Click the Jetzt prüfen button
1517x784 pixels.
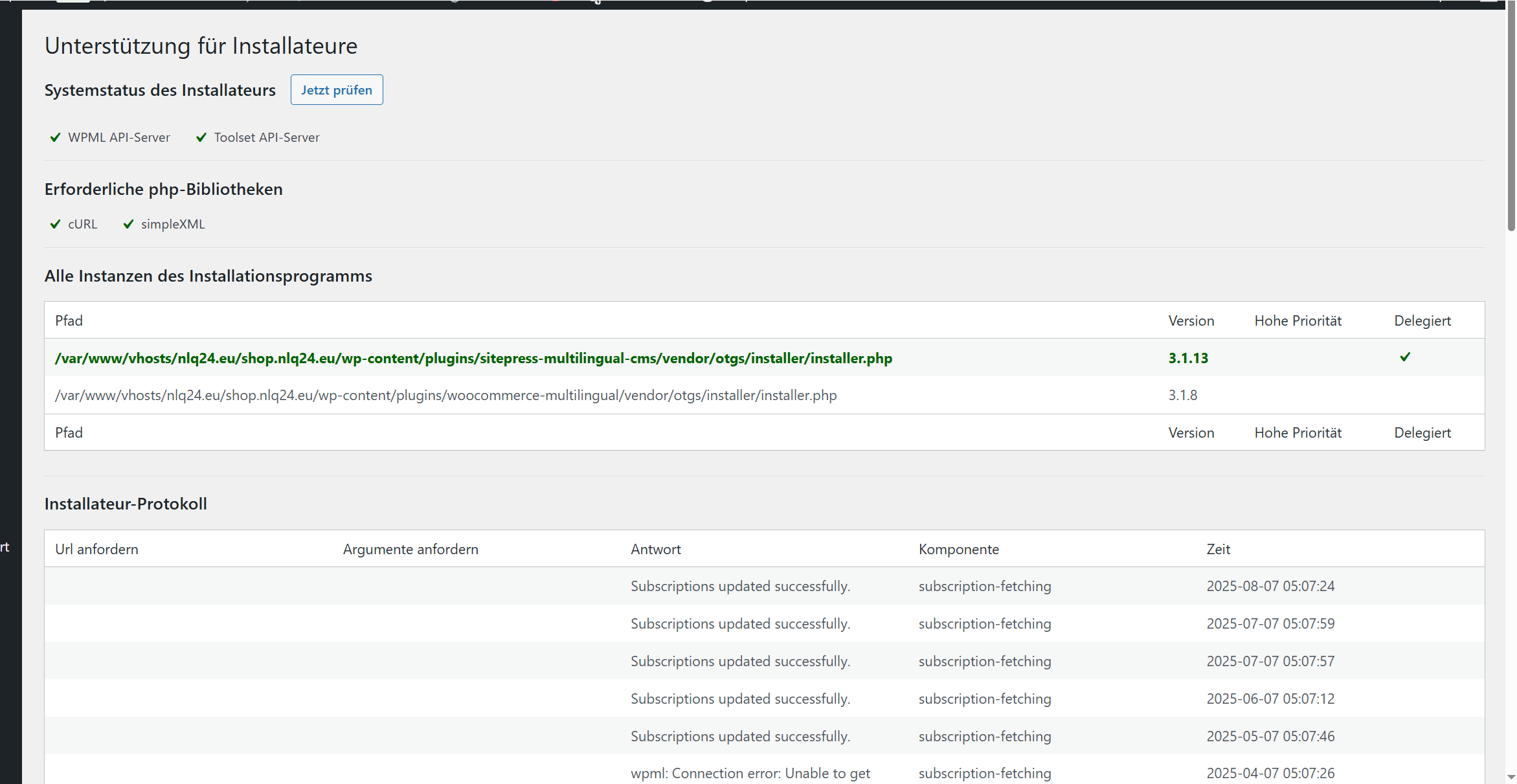(337, 90)
